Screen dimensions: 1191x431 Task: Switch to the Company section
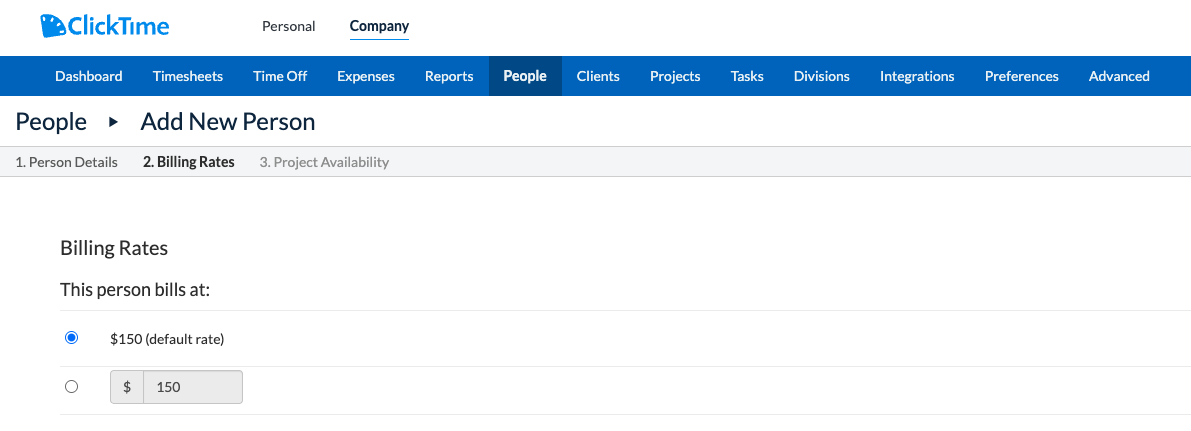pyautogui.click(x=379, y=27)
